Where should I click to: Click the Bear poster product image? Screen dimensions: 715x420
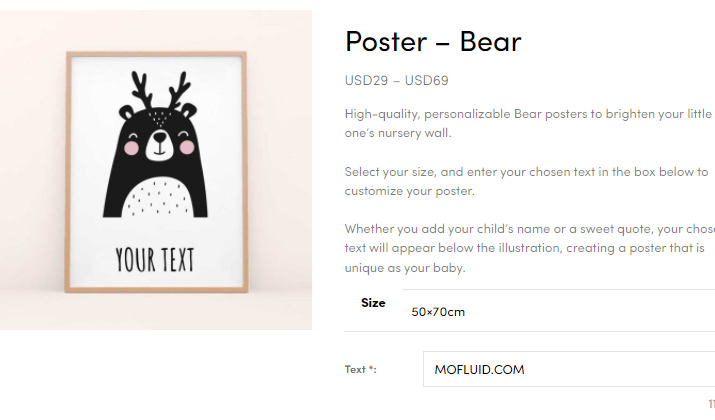click(x=156, y=170)
